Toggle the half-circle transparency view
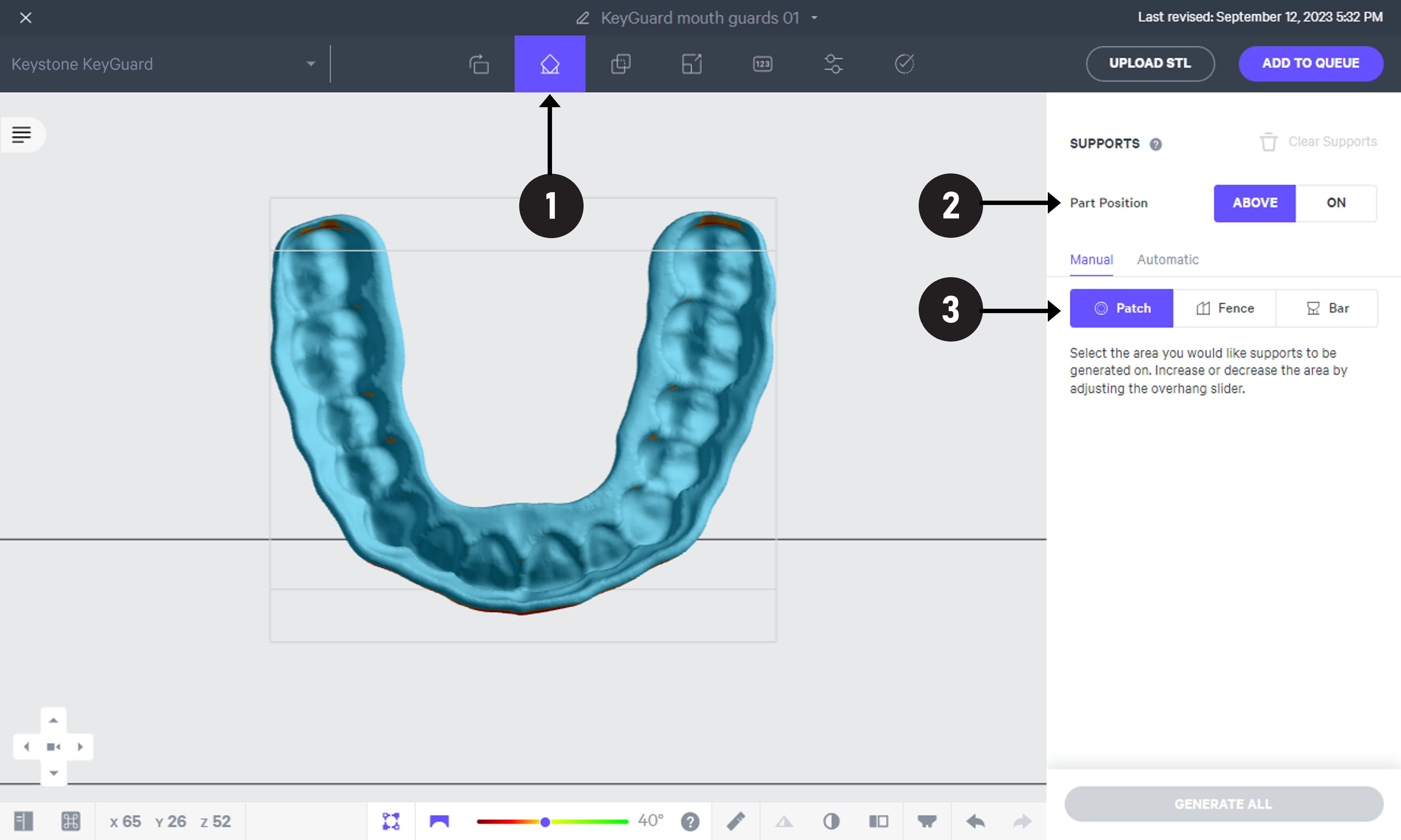Image resolution: width=1401 pixels, height=840 pixels. (x=831, y=821)
